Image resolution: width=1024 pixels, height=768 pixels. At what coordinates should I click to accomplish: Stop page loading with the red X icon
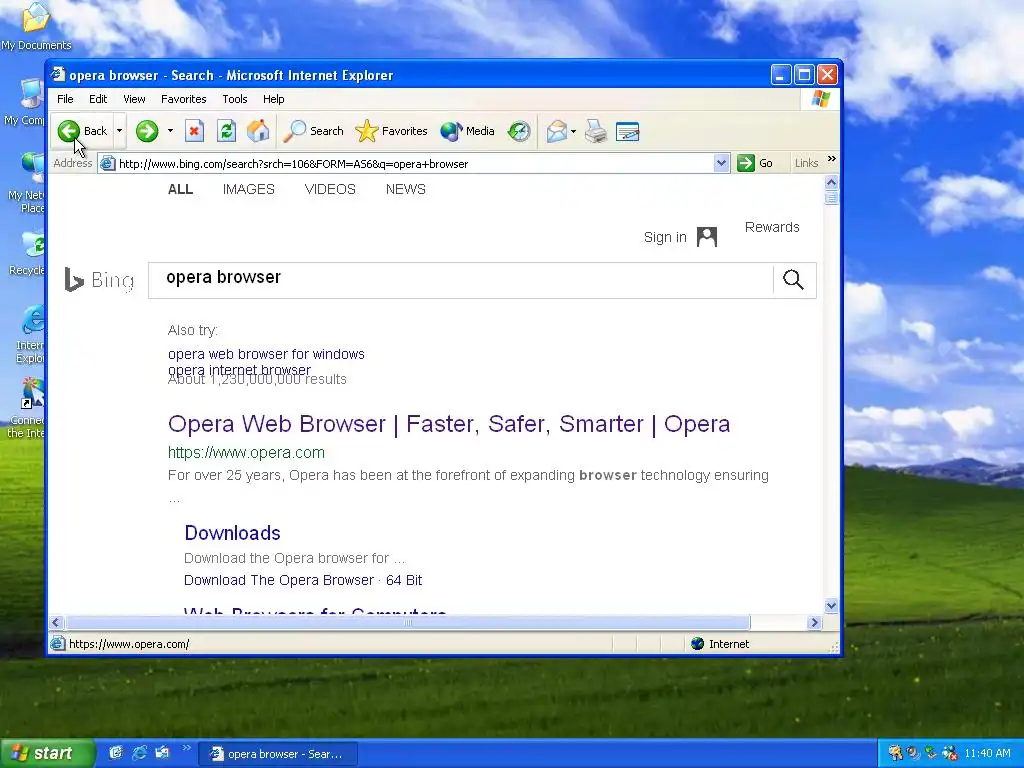(x=194, y=131)
